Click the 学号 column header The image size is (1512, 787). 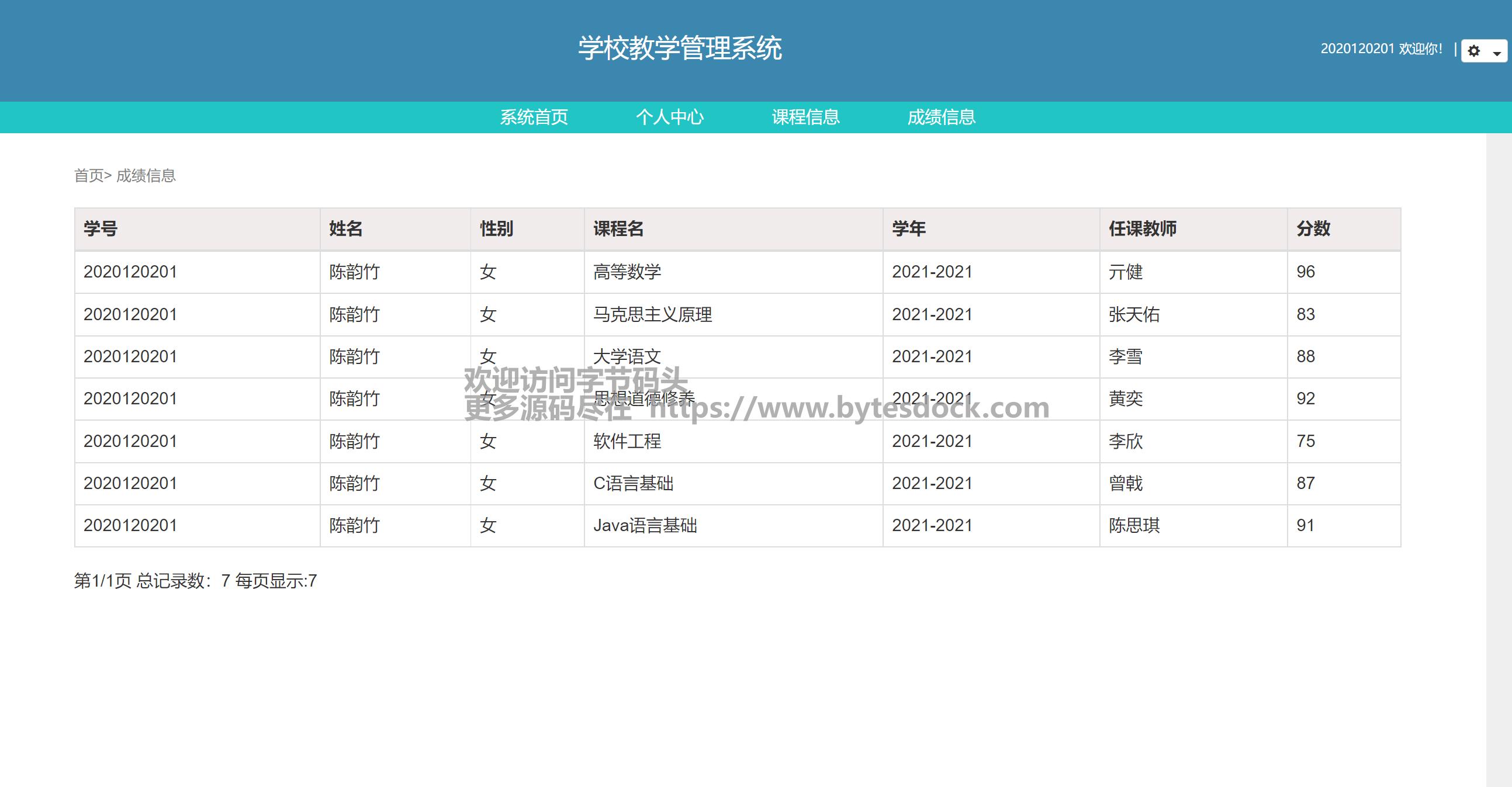point(101,229)
